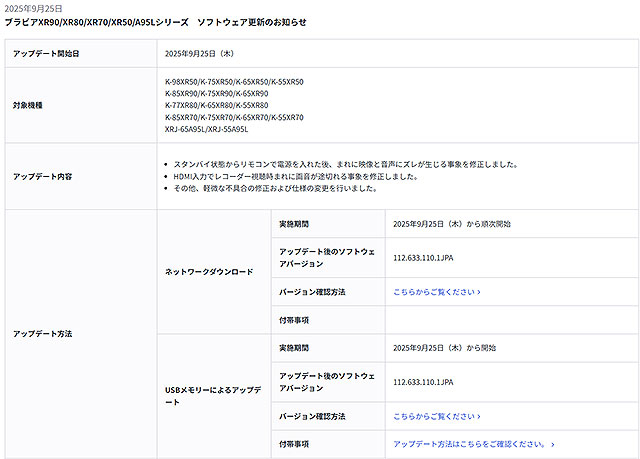Click USB アップデート後のソフトウェアバージョン label
Screen dimensions: 640x459
pos(327,382)
